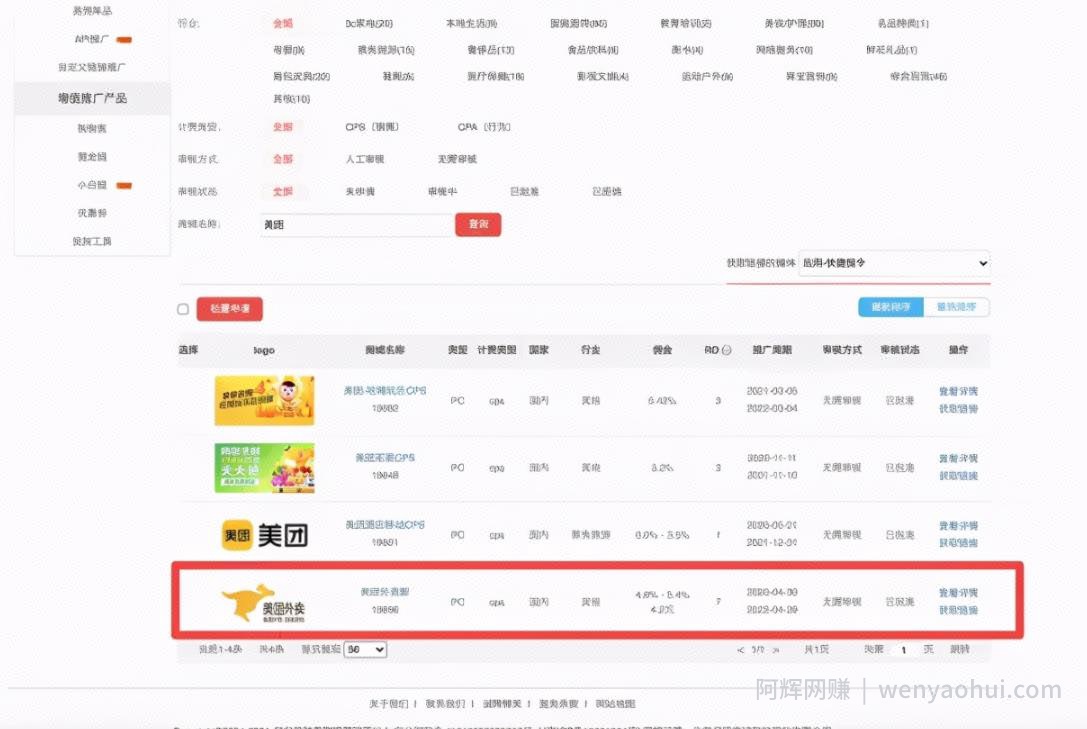Click the orange Meituan promo banner thumbnail
1087x729 pixels.
click(x=264, y=401)
